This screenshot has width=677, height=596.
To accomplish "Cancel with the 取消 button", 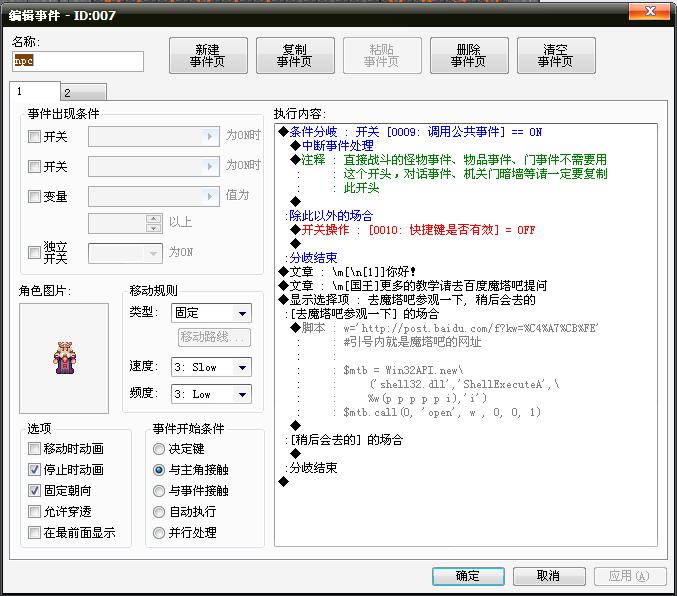I will click(549, 576).
